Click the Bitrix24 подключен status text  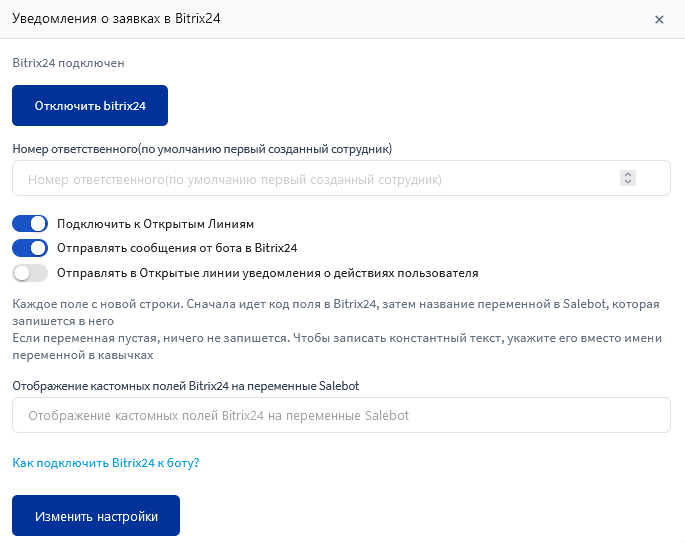tap(68, 63)
